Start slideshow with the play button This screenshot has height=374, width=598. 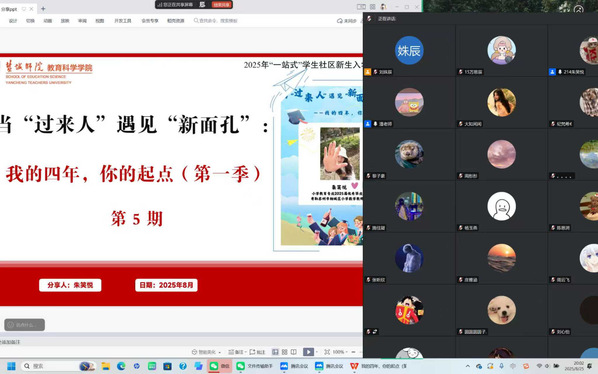[308, 352]
